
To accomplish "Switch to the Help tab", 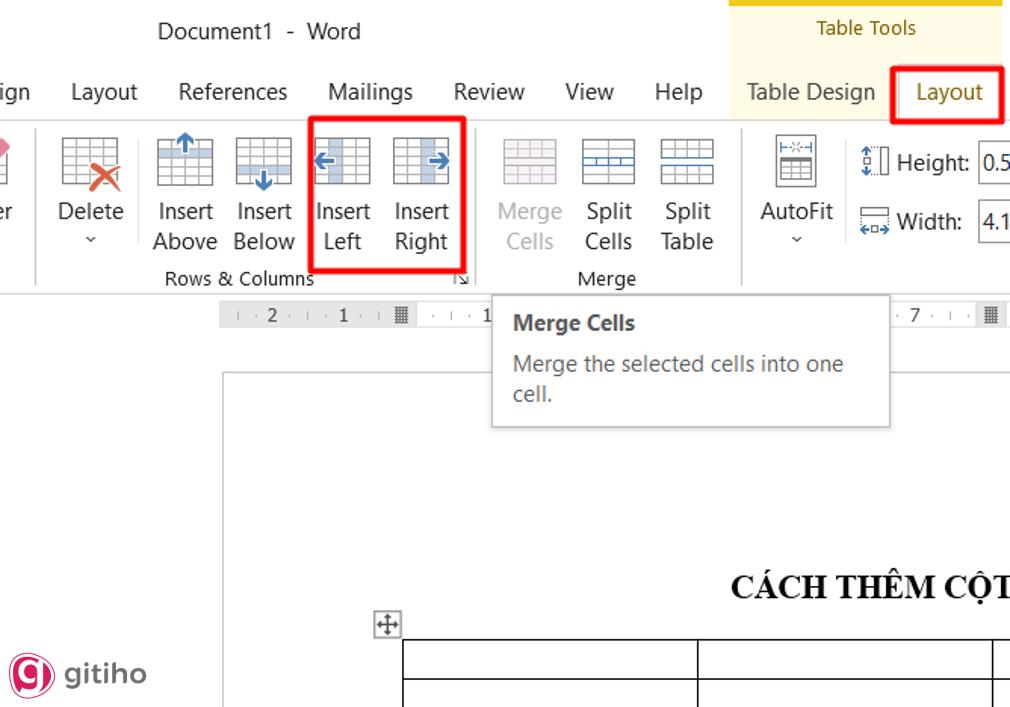I will [x=678, y=91].
